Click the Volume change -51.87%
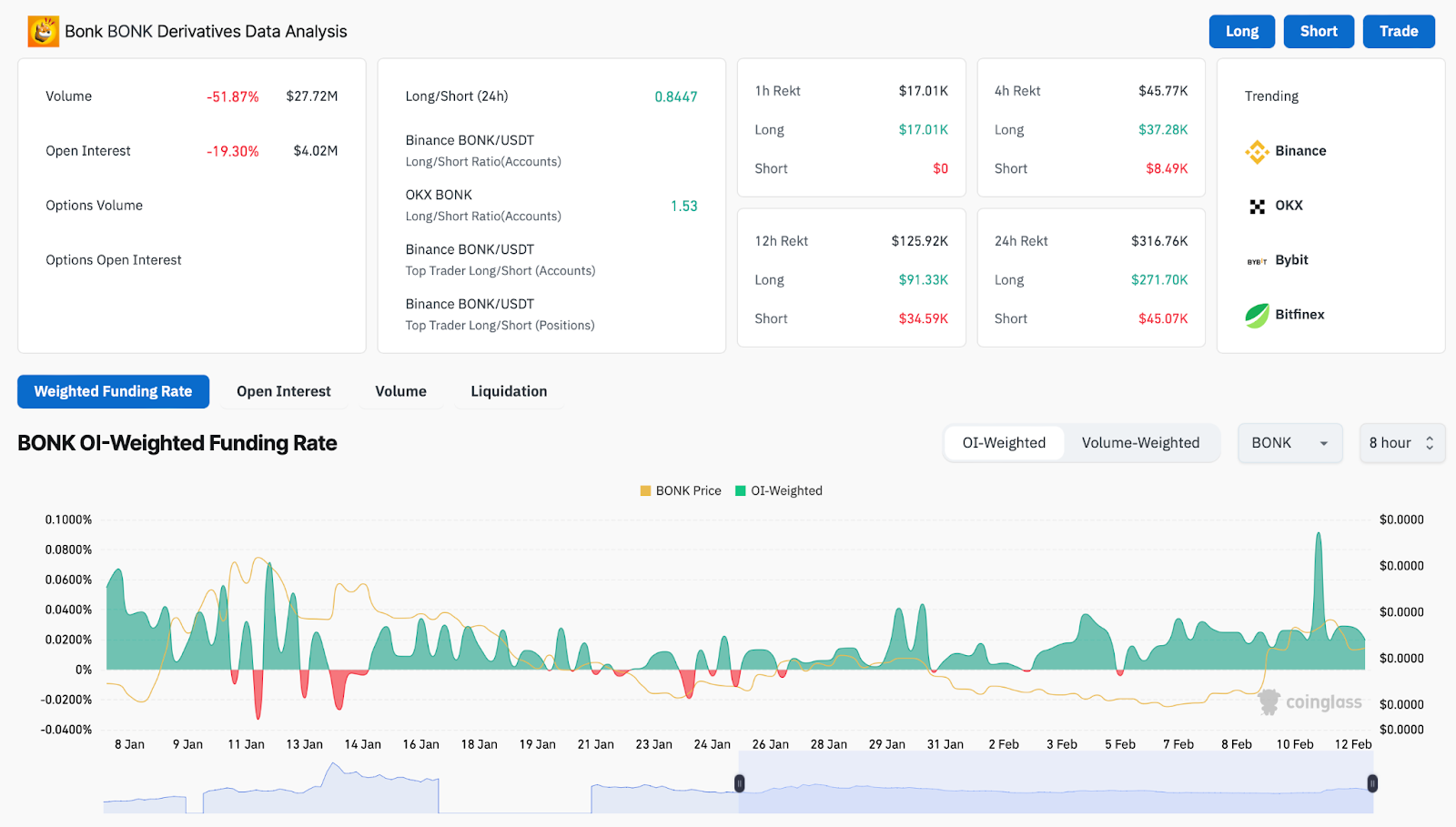 click(x=233, y=96)
